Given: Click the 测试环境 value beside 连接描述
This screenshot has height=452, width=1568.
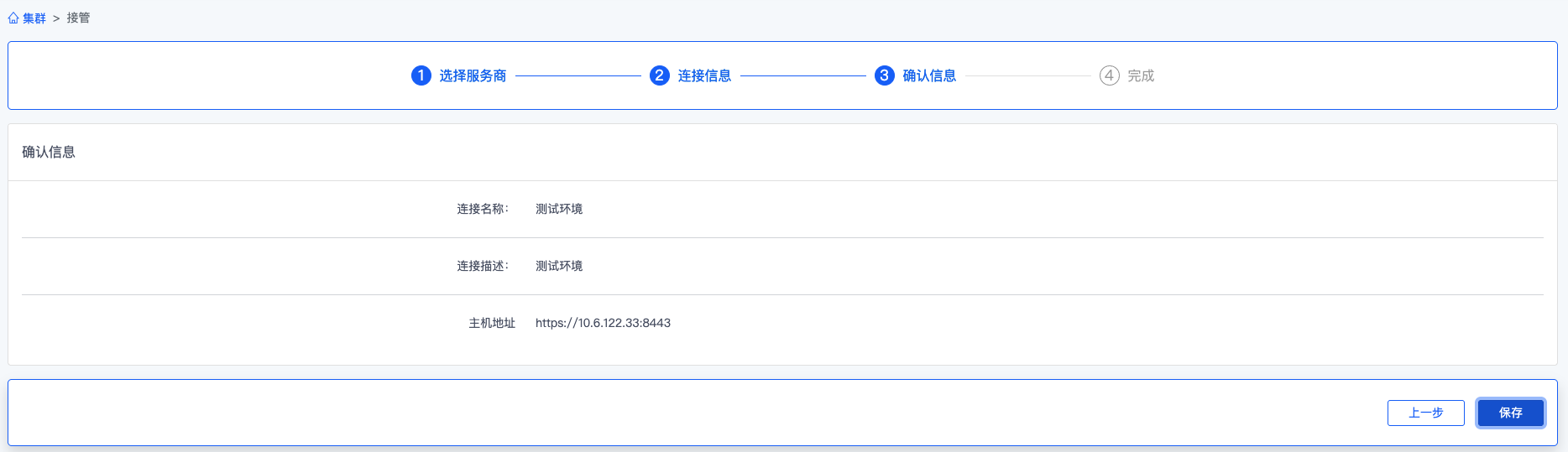Looking at the screenshot, I should (x=559, y=266).
